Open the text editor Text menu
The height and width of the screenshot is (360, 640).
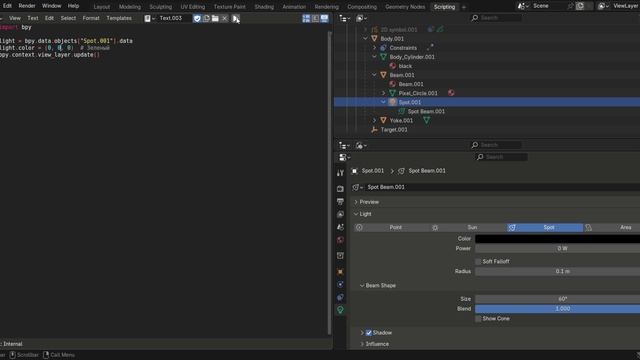click(x=33, y=18)
